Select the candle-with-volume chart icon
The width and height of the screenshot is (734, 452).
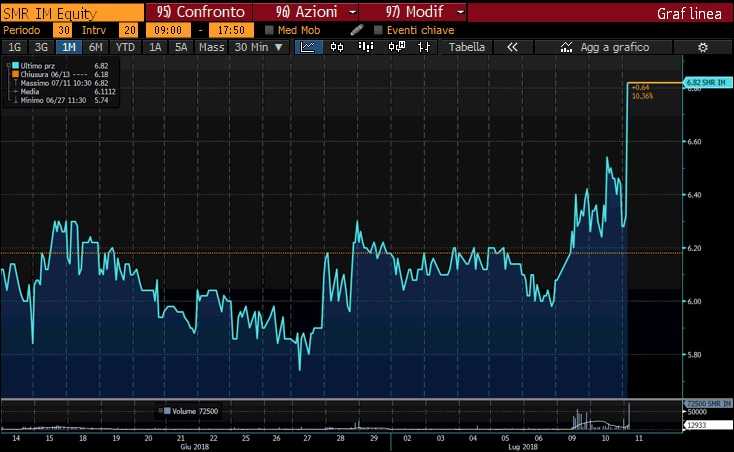[x=396, y=47]
